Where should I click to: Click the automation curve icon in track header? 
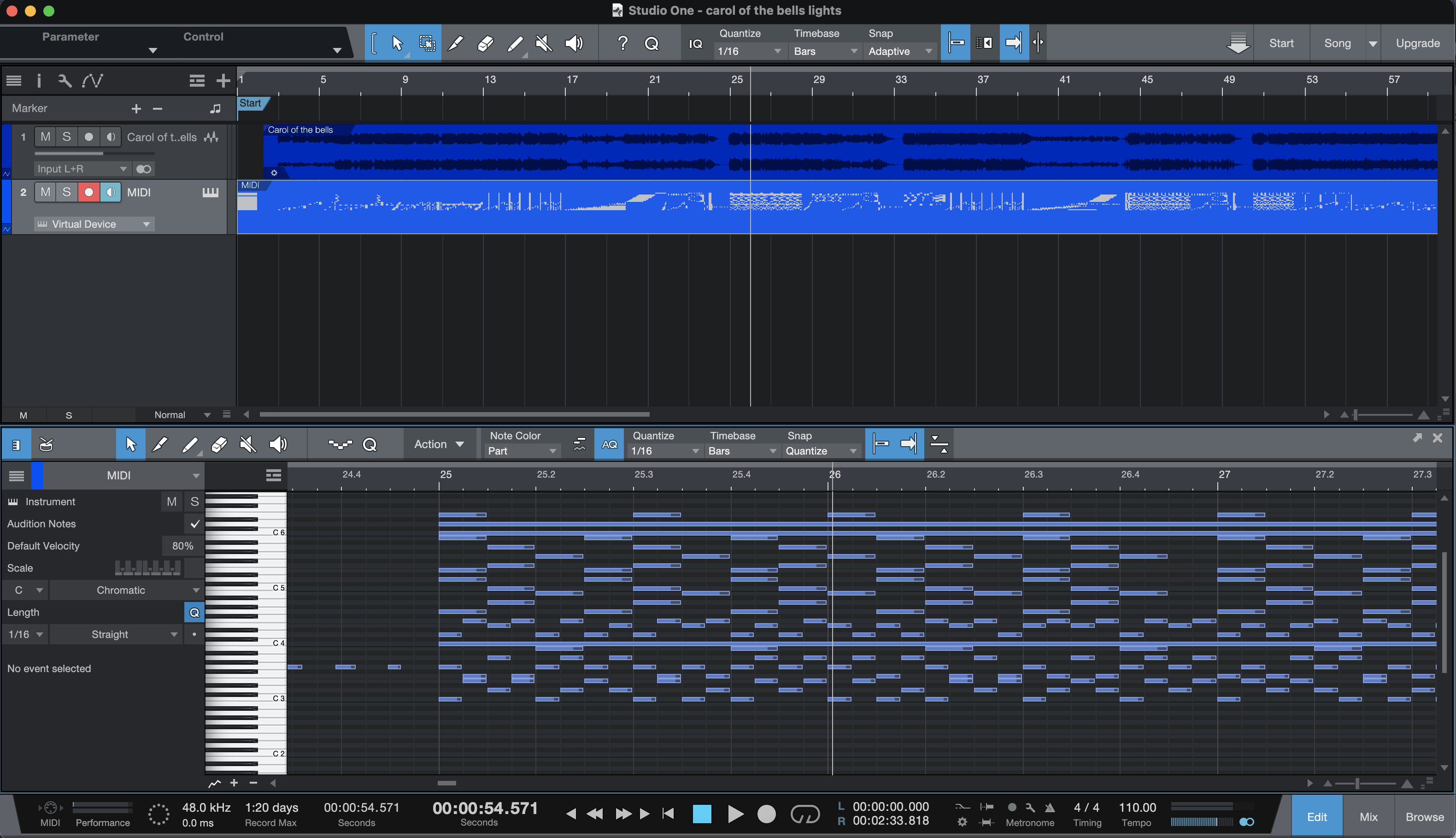point(92,81)
